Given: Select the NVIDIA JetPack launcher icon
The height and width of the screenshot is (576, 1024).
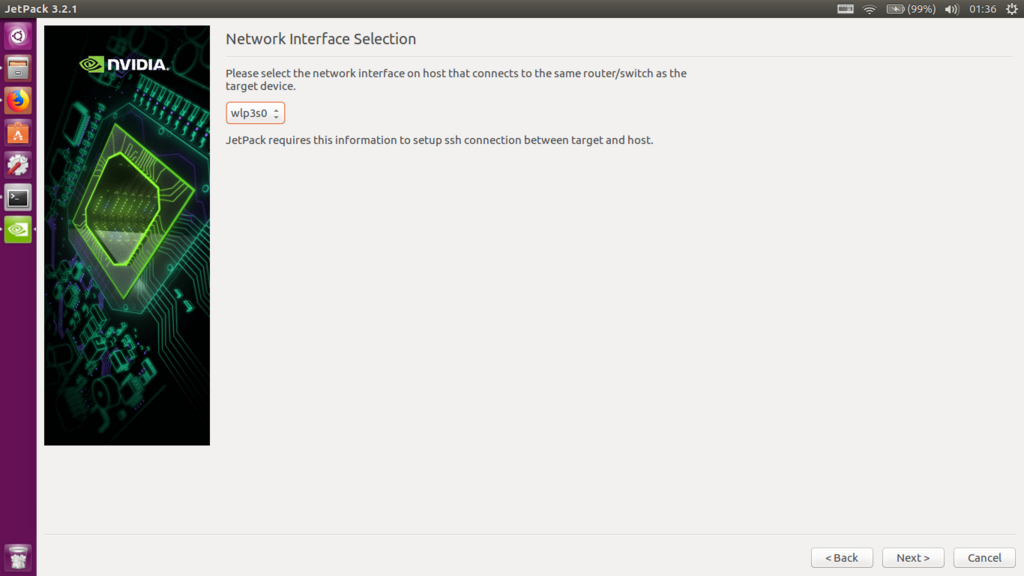Looking at the screenshot, I should pyautogui.click(x=18, y=229).
